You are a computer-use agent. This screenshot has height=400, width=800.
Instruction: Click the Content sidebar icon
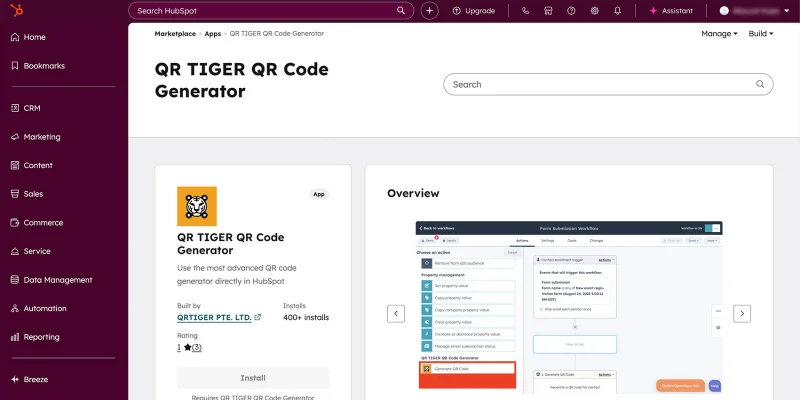tap(15, 165)
